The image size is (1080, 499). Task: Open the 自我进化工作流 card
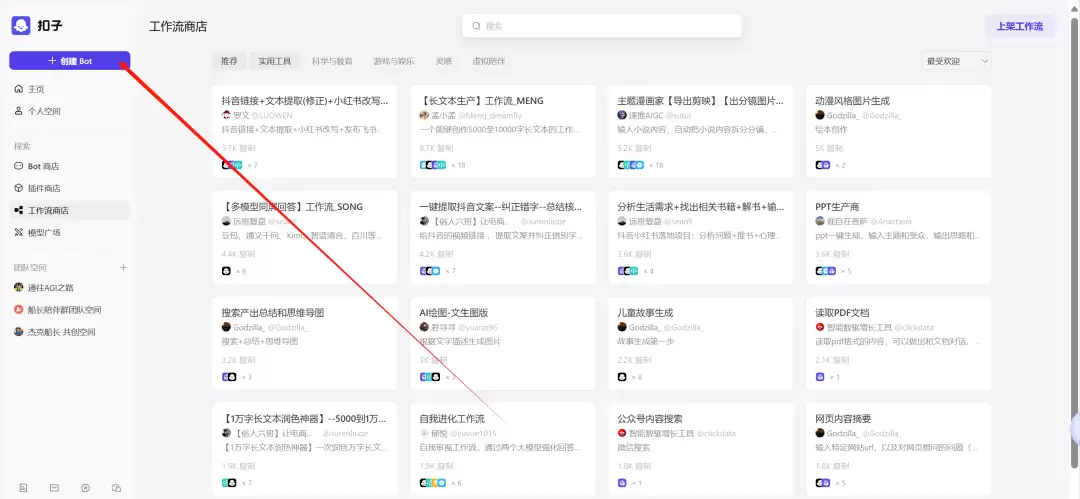(x=503, y=449)
